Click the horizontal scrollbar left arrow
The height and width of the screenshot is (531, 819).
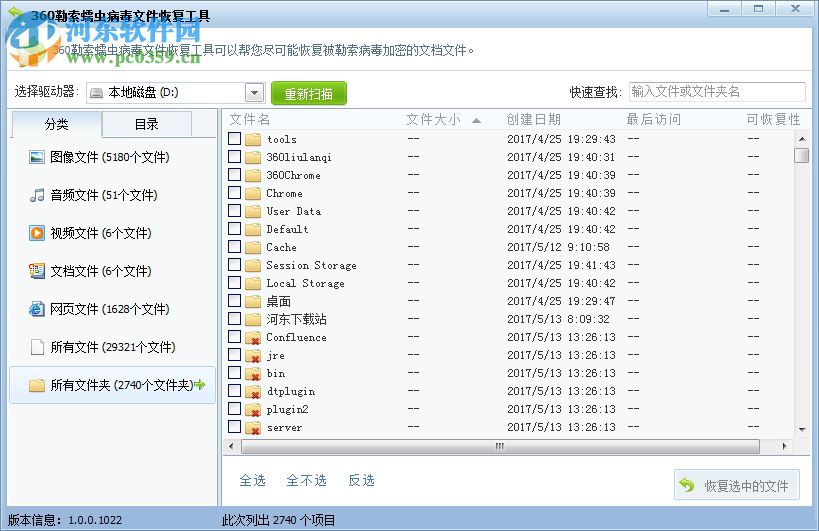231,446
